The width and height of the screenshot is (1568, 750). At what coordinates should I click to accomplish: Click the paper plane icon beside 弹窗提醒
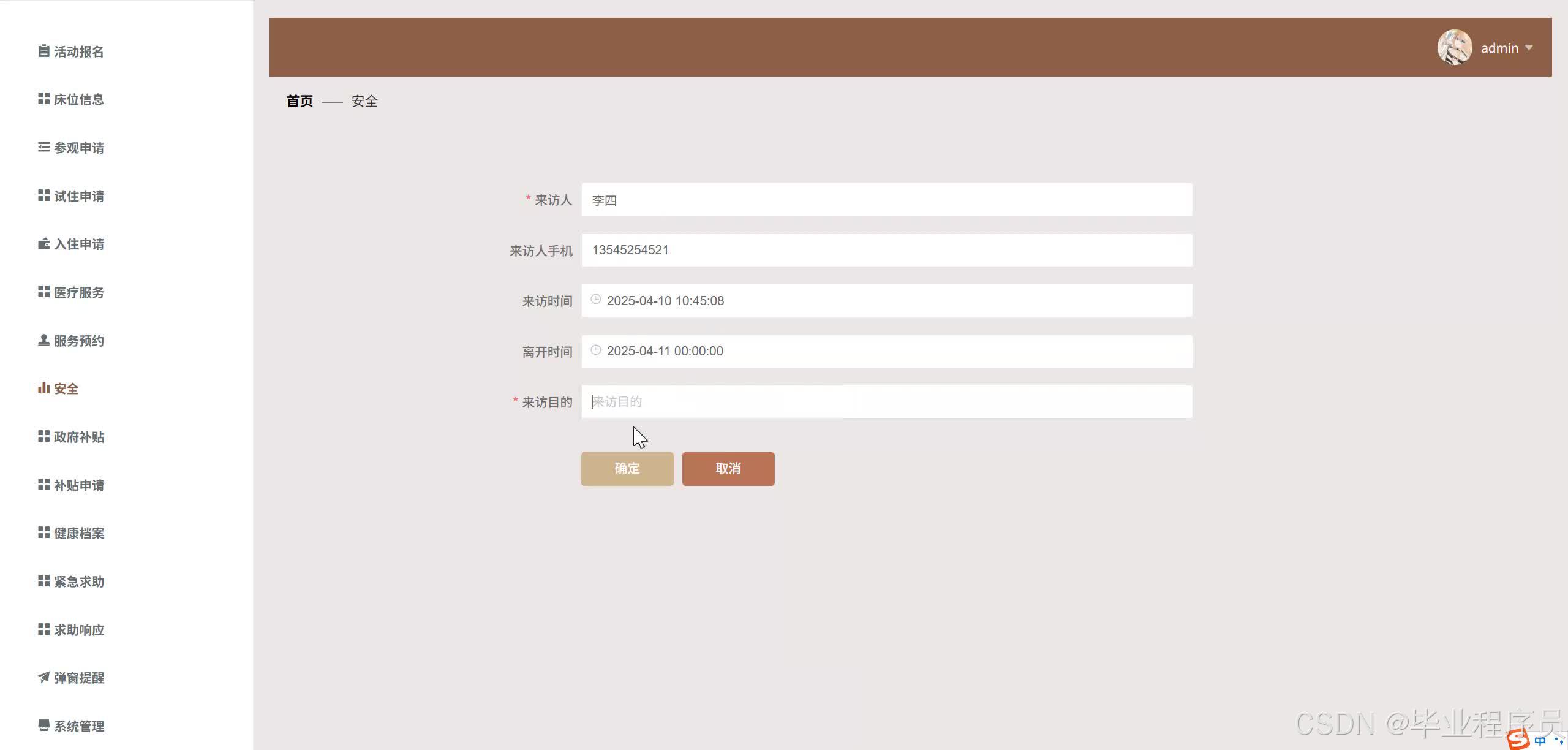coord(43,677)
